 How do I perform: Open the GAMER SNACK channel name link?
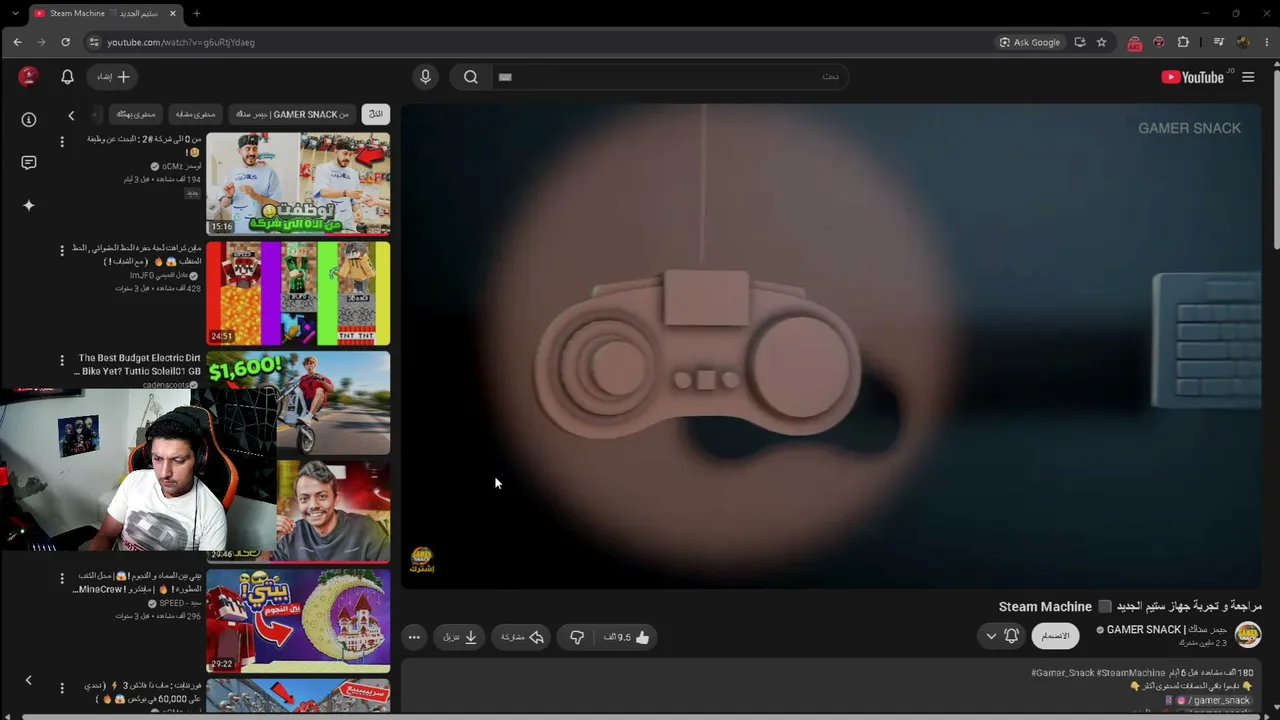coord(1167,629)
